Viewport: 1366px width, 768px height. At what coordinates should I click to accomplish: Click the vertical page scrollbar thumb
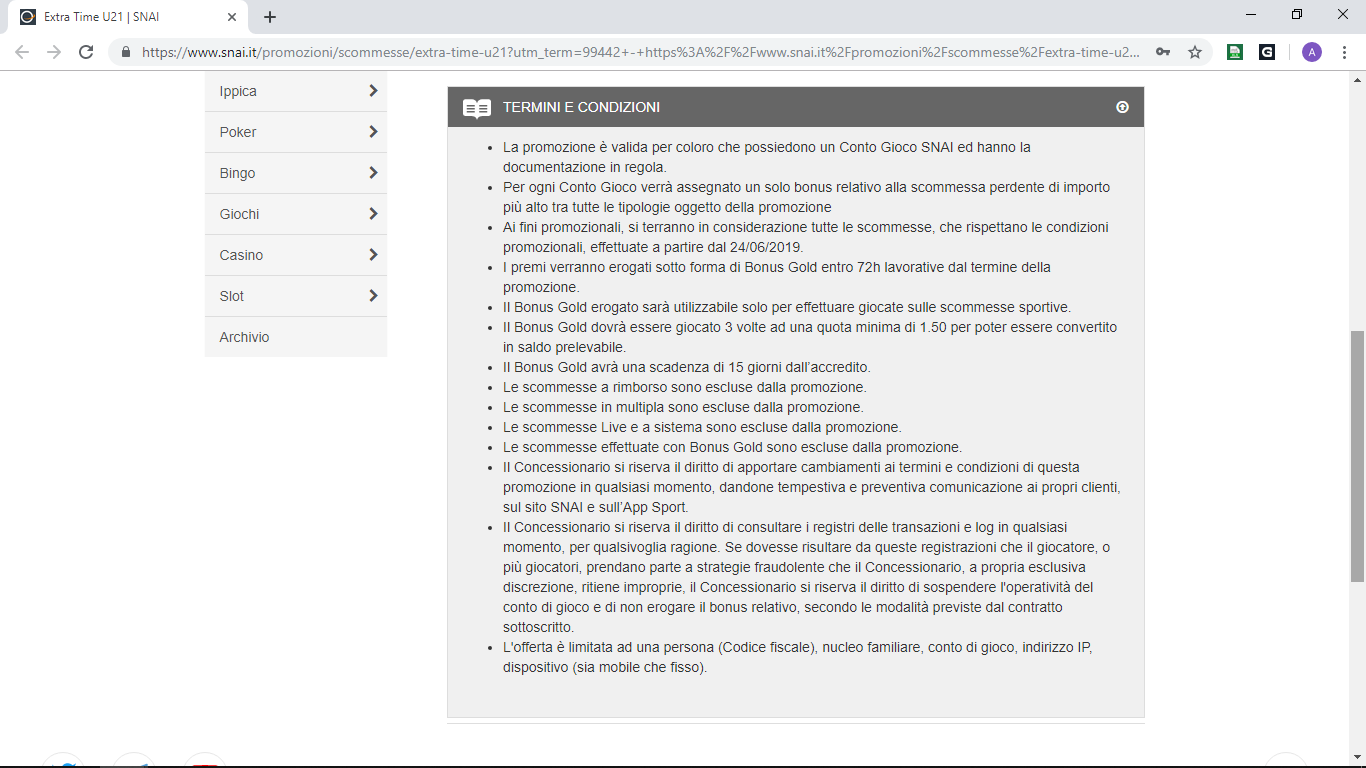click(1357, 456)
